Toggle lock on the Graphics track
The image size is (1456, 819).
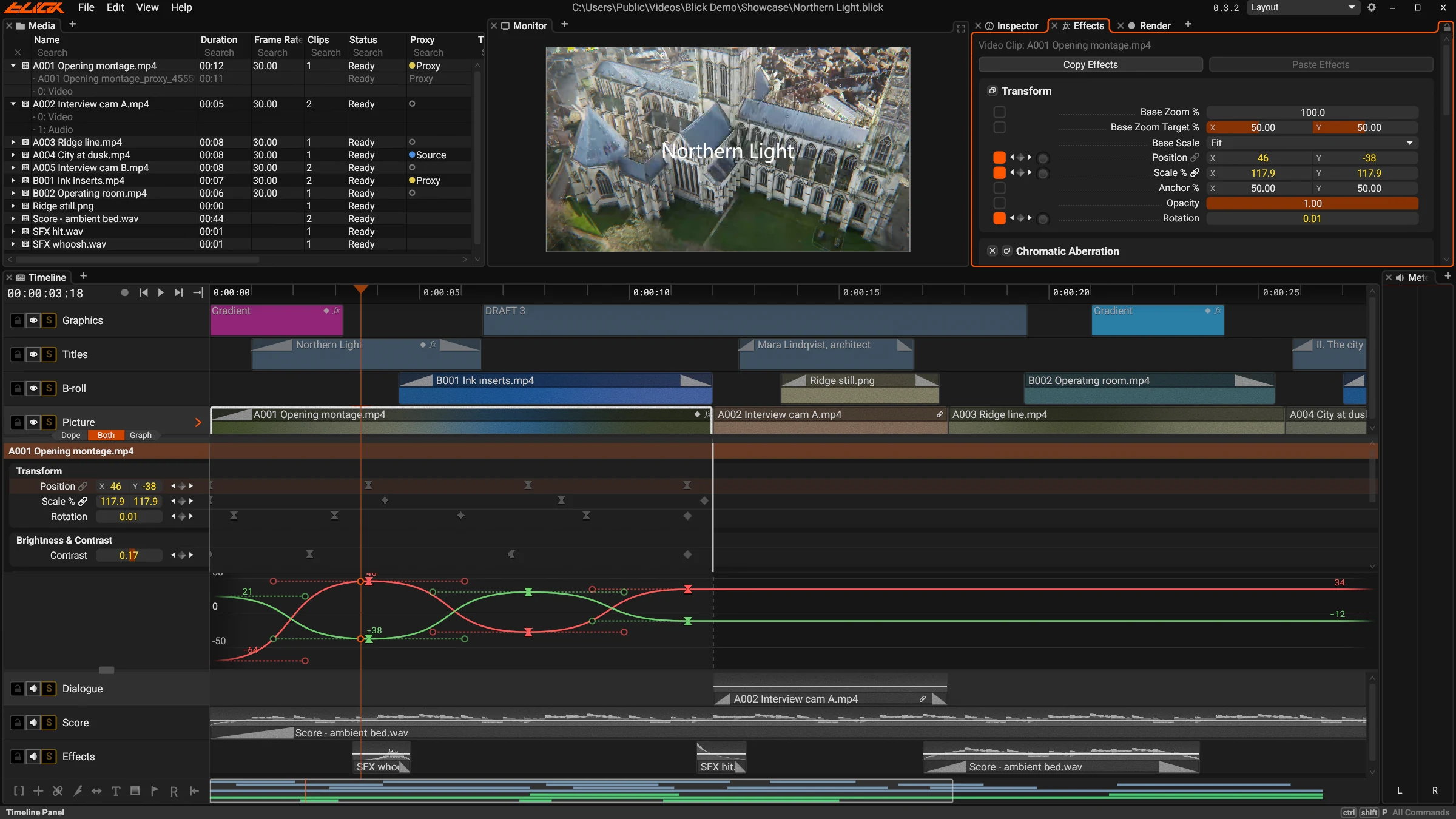18,320
